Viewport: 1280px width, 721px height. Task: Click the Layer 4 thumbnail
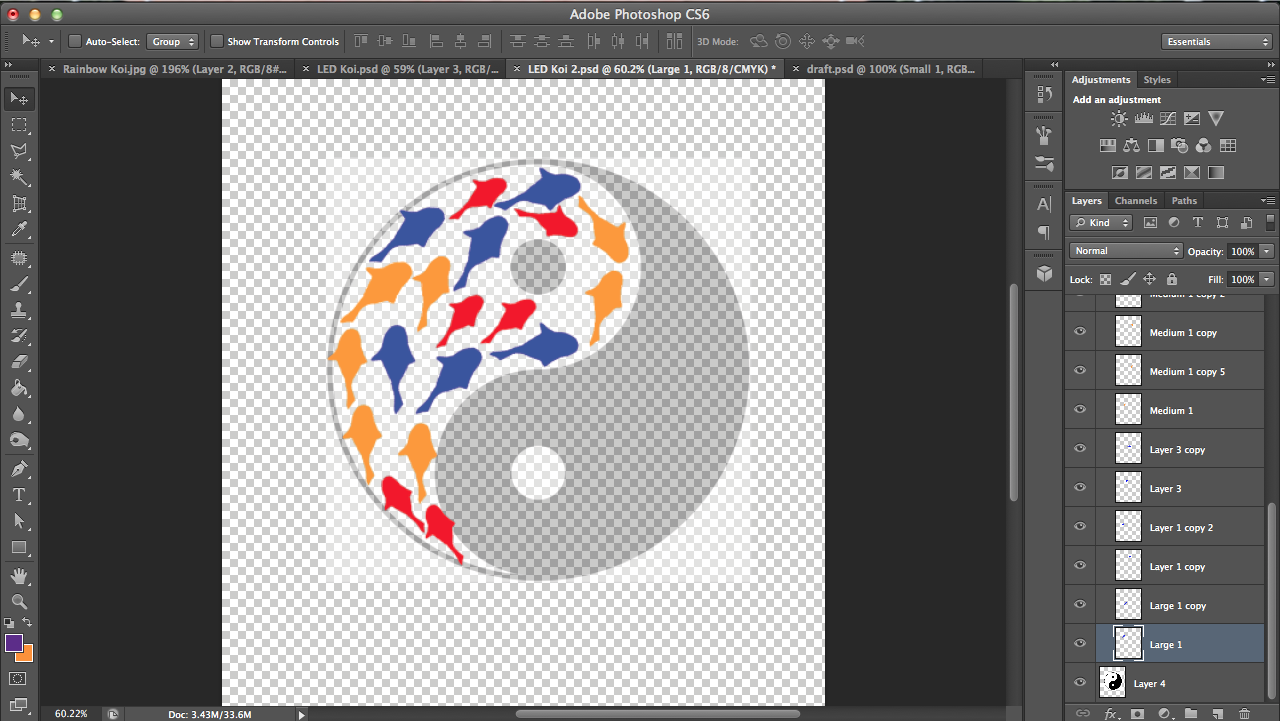1111,683
